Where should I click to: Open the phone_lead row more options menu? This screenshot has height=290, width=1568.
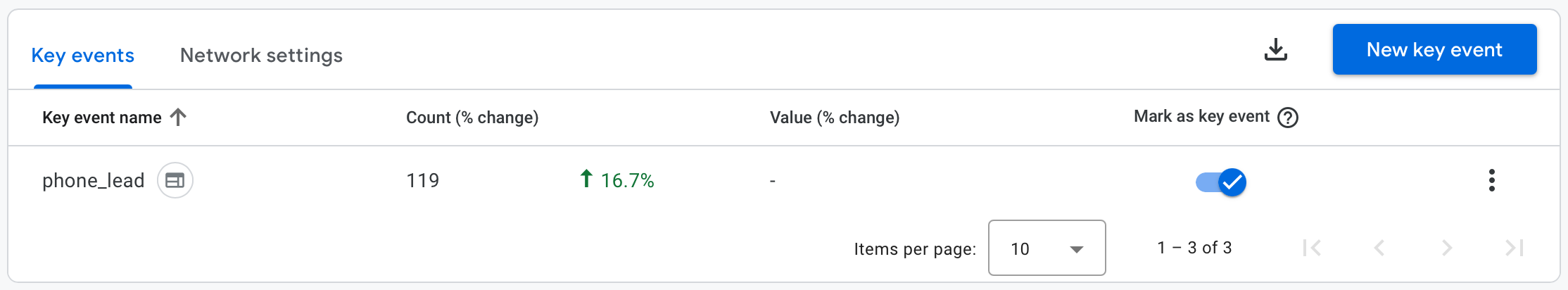pyautogui.click(x=1491, y=181)
